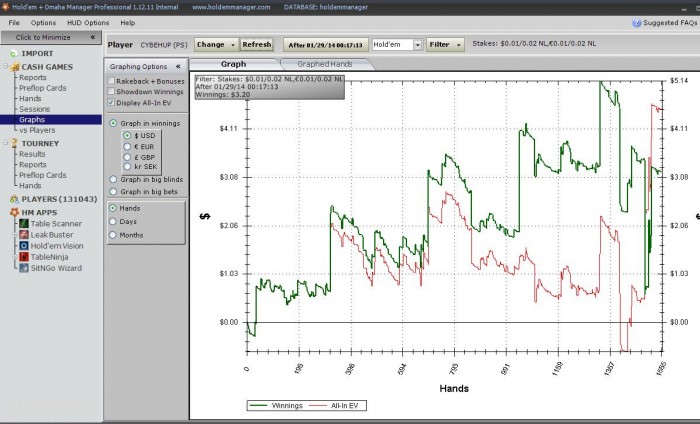Image resolution: width=700 pixels, height=424 pixels.
Task: Choose Days graphing interval
Action: click(x=113, y=221)
